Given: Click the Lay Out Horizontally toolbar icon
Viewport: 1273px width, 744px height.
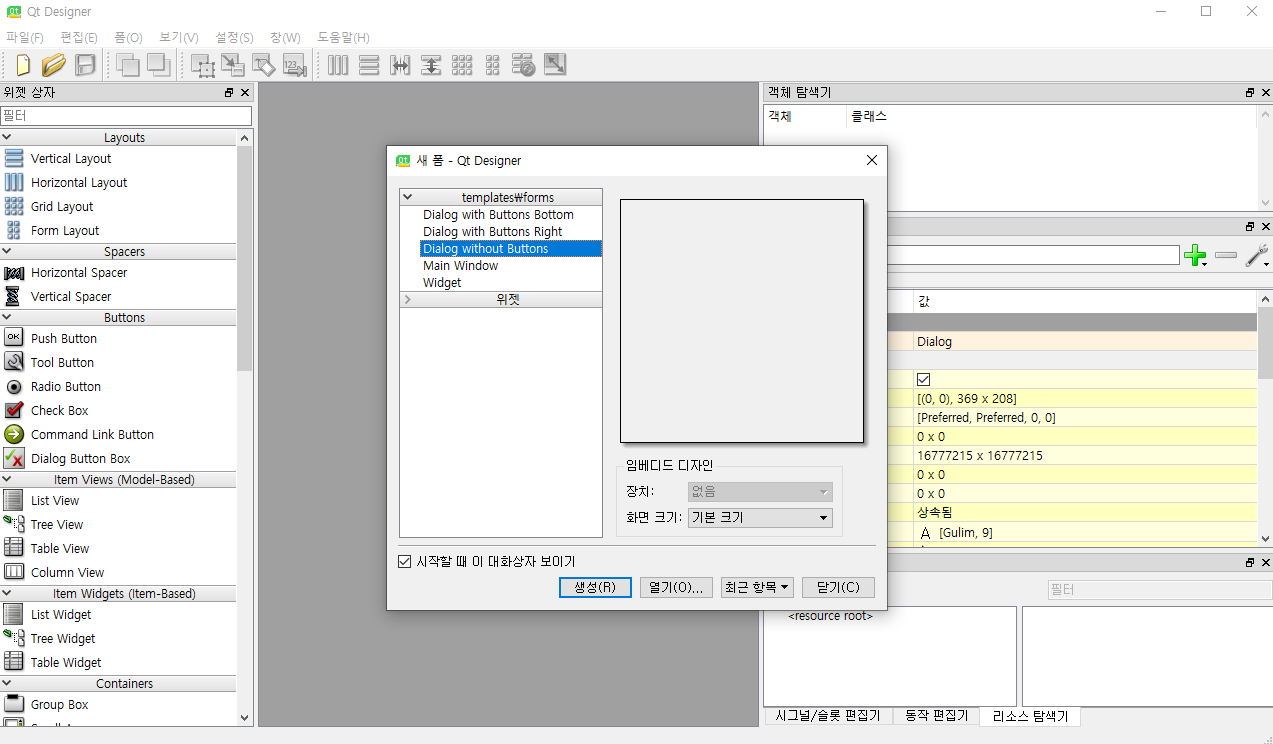Looking at the screenshot, I should click(338, 65).
